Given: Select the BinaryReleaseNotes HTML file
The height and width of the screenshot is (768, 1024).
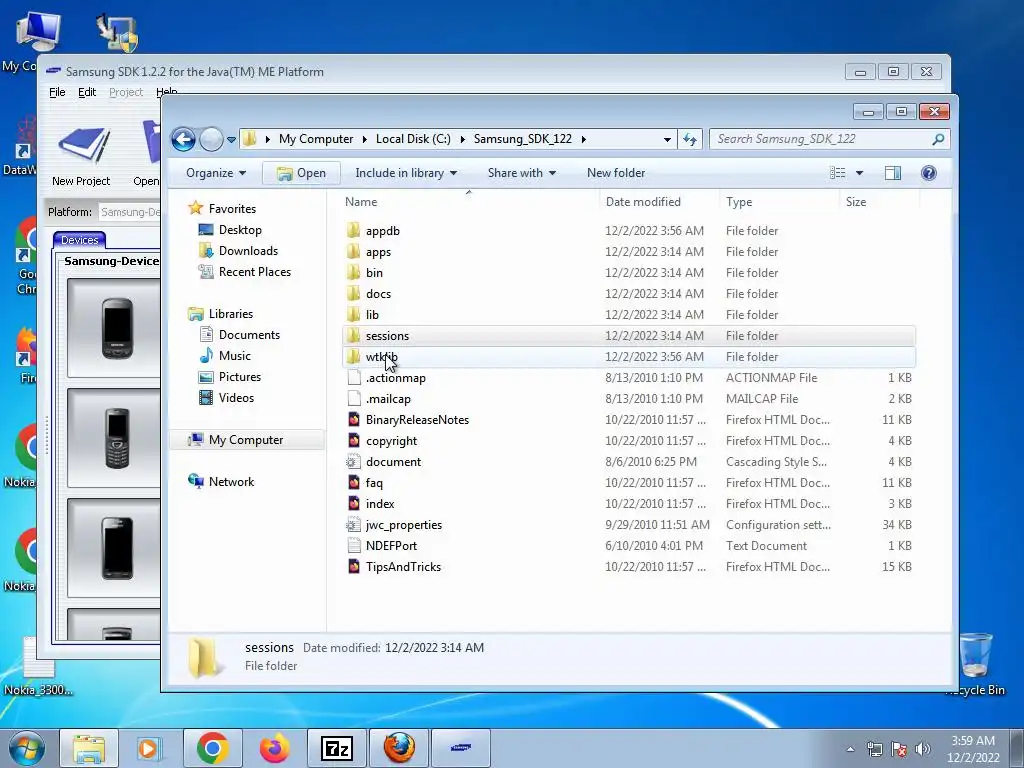Looking at the screenshot, I should click(628, 420).
